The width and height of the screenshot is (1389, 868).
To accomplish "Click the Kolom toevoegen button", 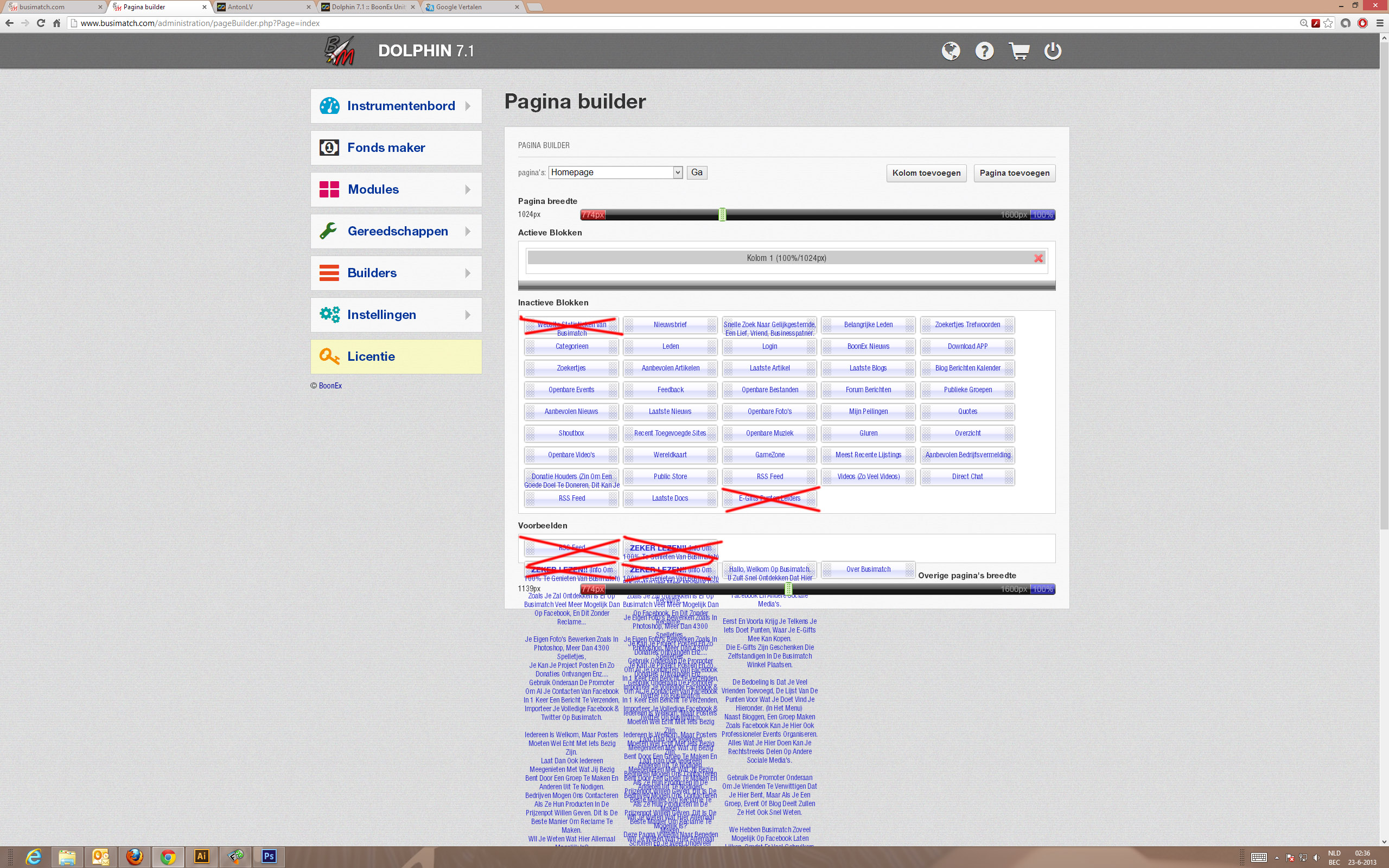I will (x=926, y=173).
